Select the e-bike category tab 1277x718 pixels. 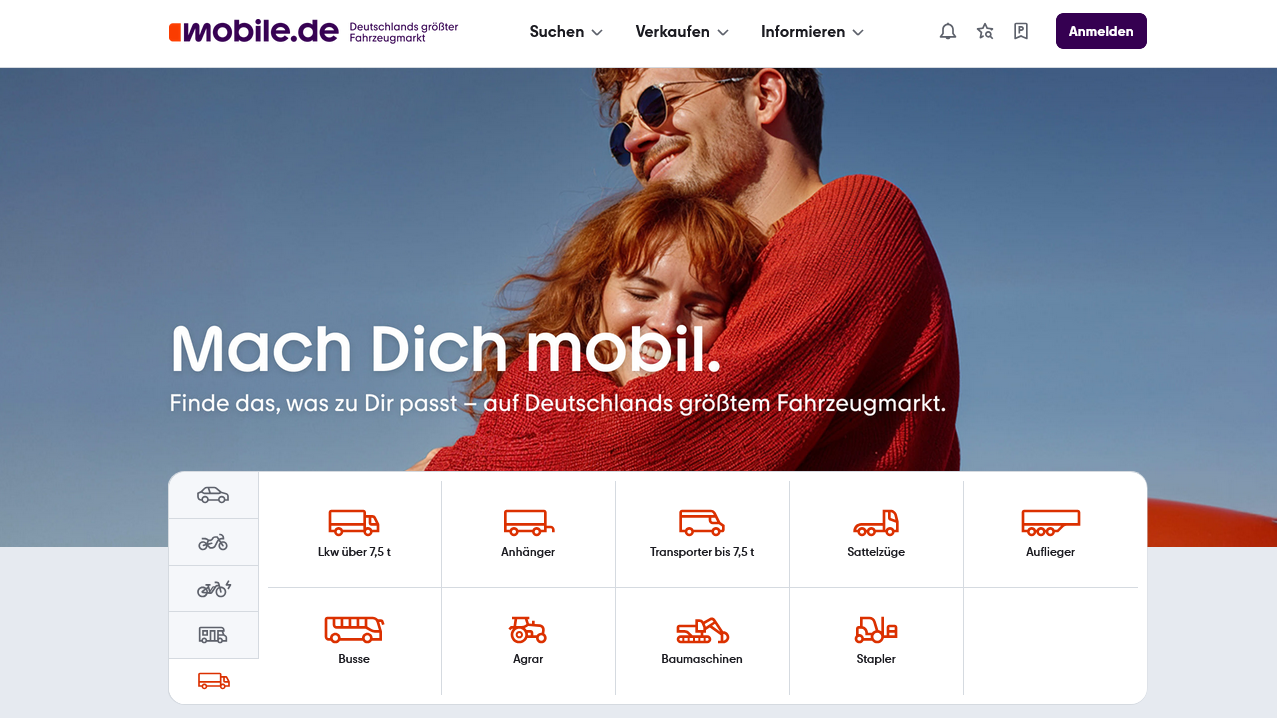(213, 589)
